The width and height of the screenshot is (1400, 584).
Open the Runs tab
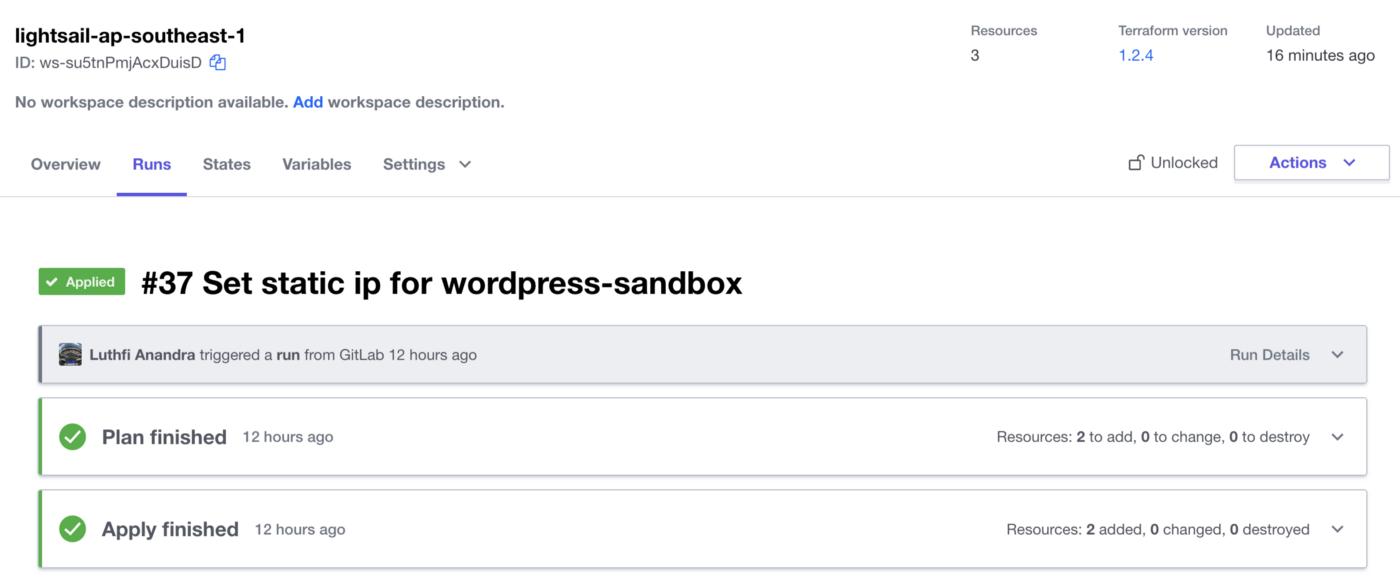click(151, 164)
